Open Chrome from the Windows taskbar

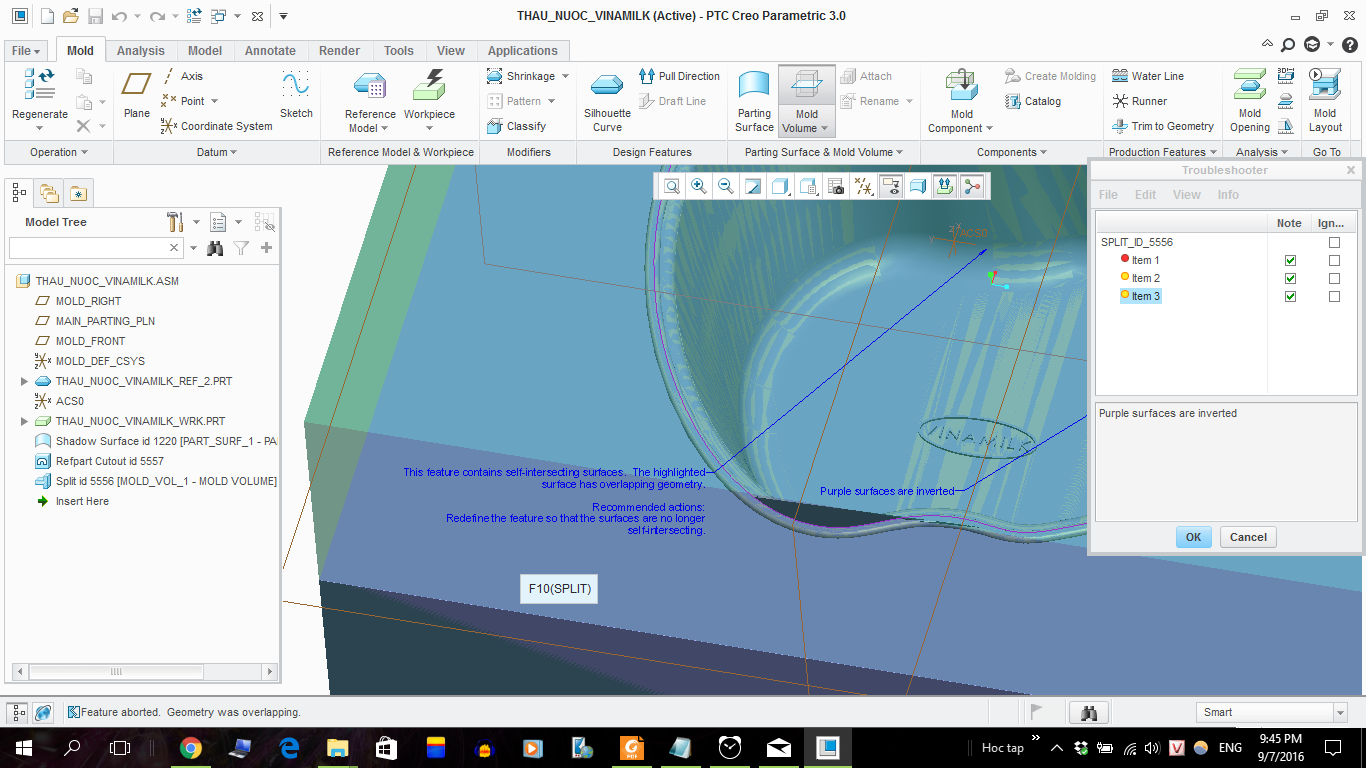pos(191,748)
